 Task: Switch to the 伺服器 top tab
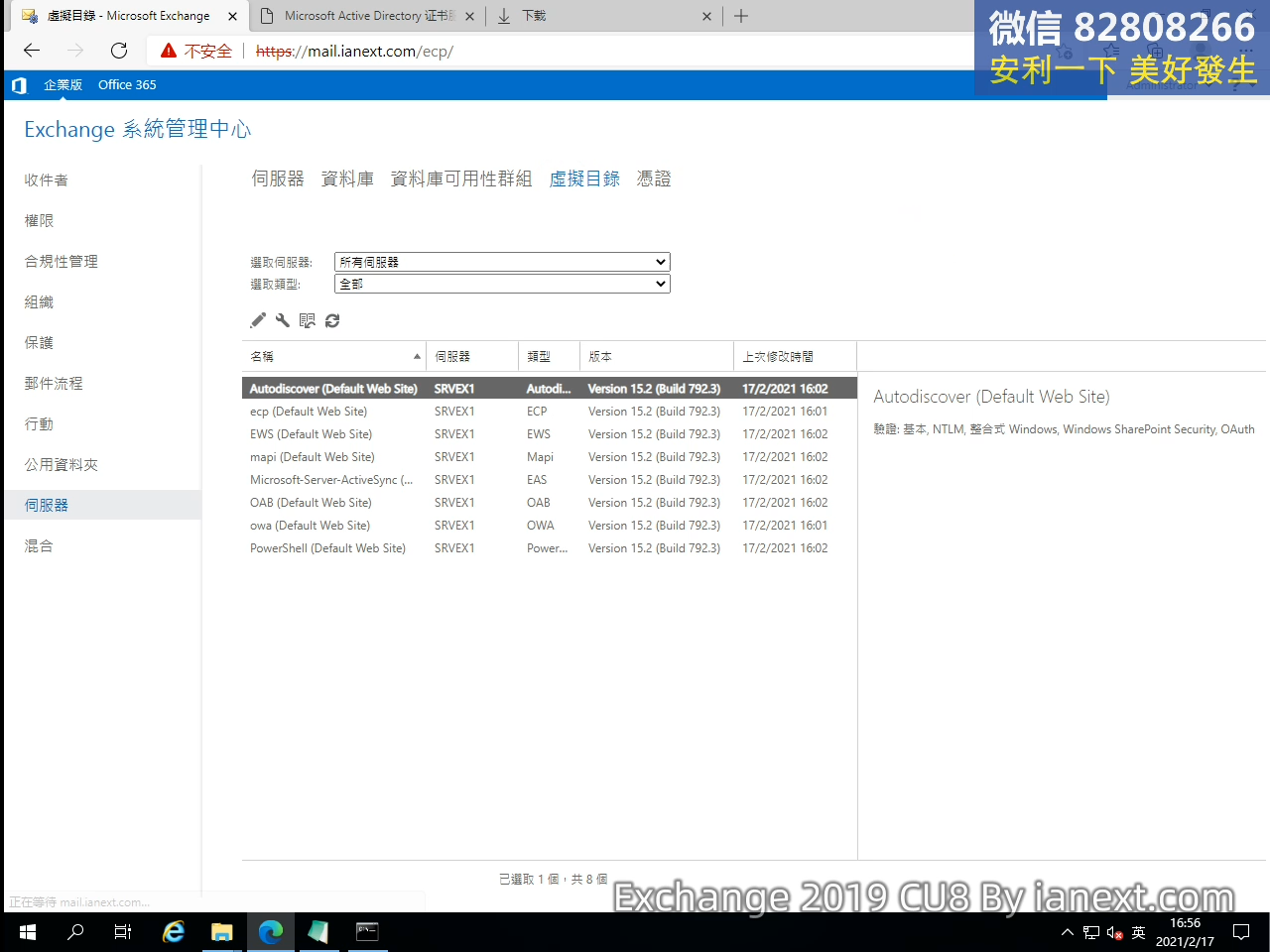[278, 178]
